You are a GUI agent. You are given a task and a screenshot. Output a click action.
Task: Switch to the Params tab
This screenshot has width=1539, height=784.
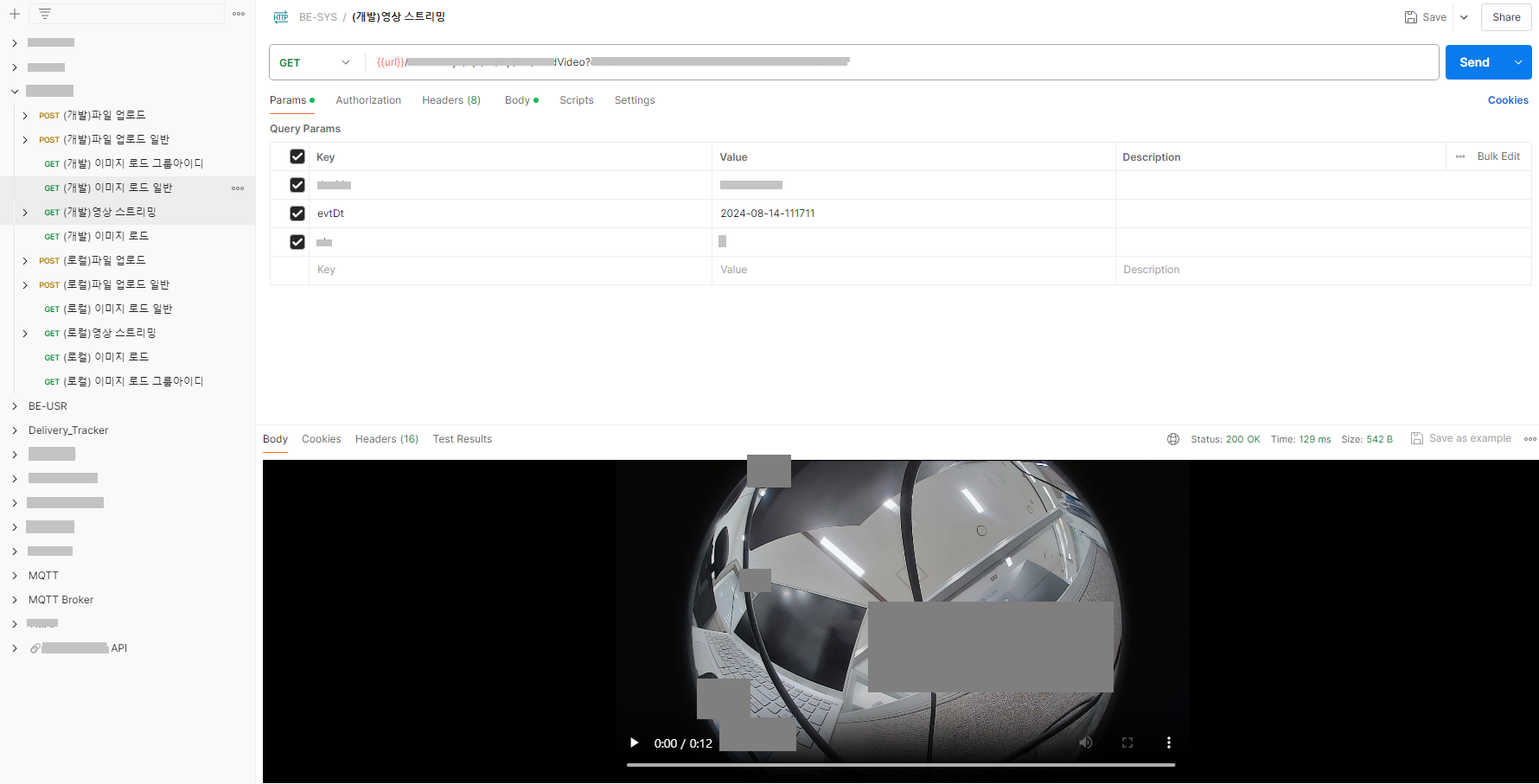coord(291,100)
